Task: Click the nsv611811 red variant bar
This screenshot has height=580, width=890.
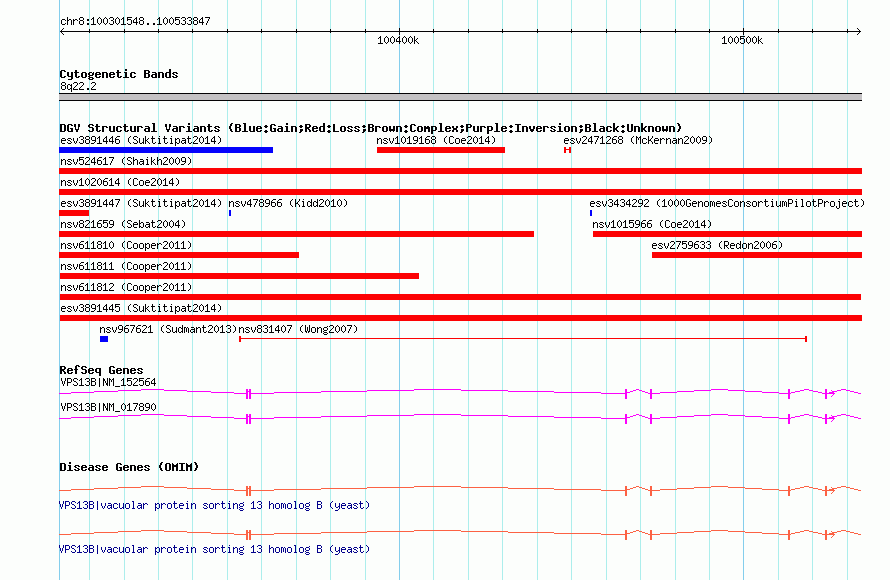Action: click(239, 276)
